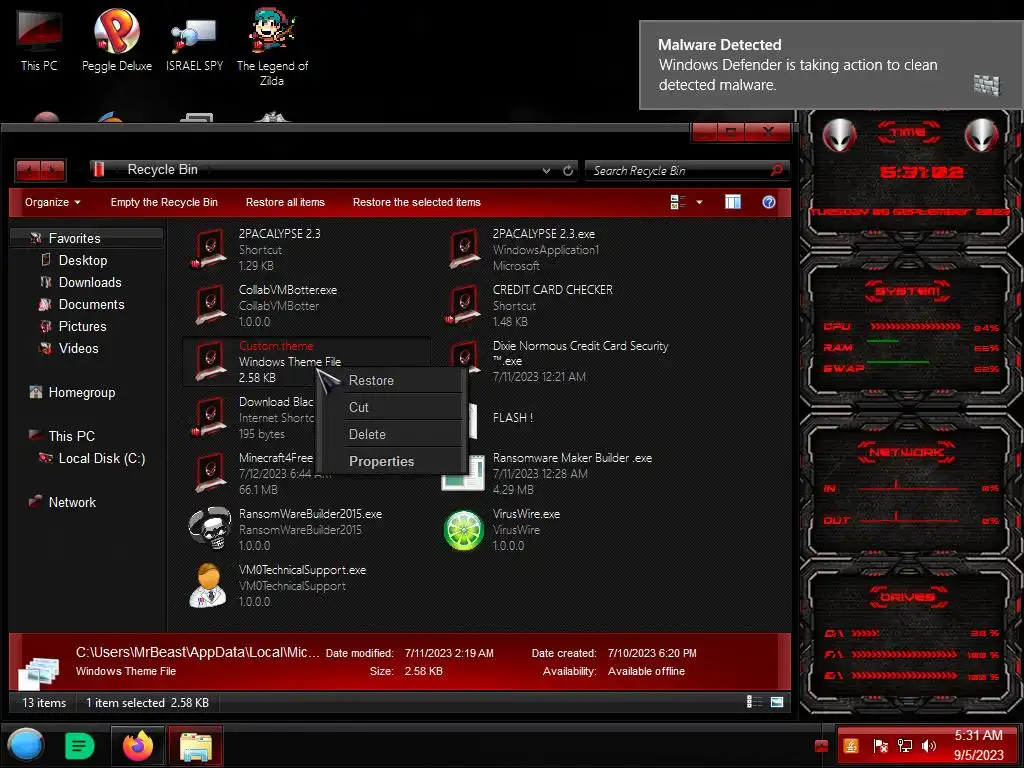
Task: Click the System gadget panel header
Action: tap(908, 291)
